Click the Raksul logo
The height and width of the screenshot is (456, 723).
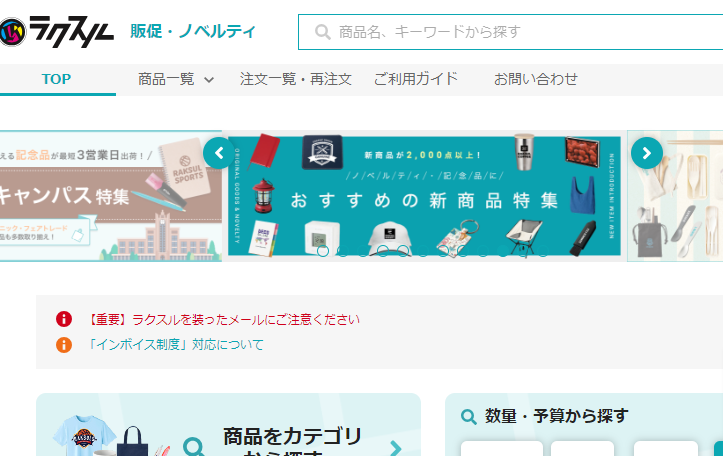point(58,30)
